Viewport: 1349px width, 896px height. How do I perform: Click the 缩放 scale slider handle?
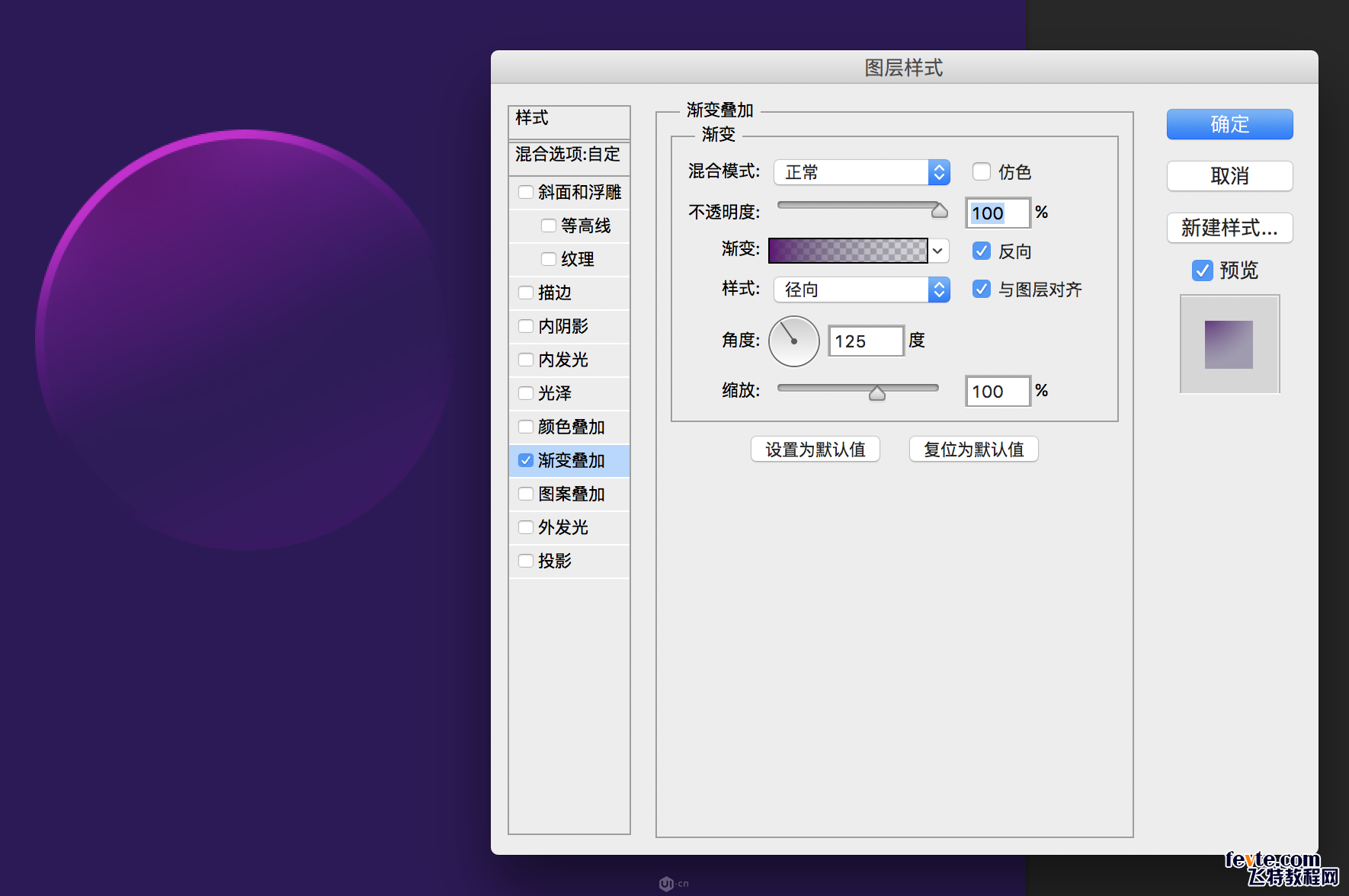click(x=877, y=393)
